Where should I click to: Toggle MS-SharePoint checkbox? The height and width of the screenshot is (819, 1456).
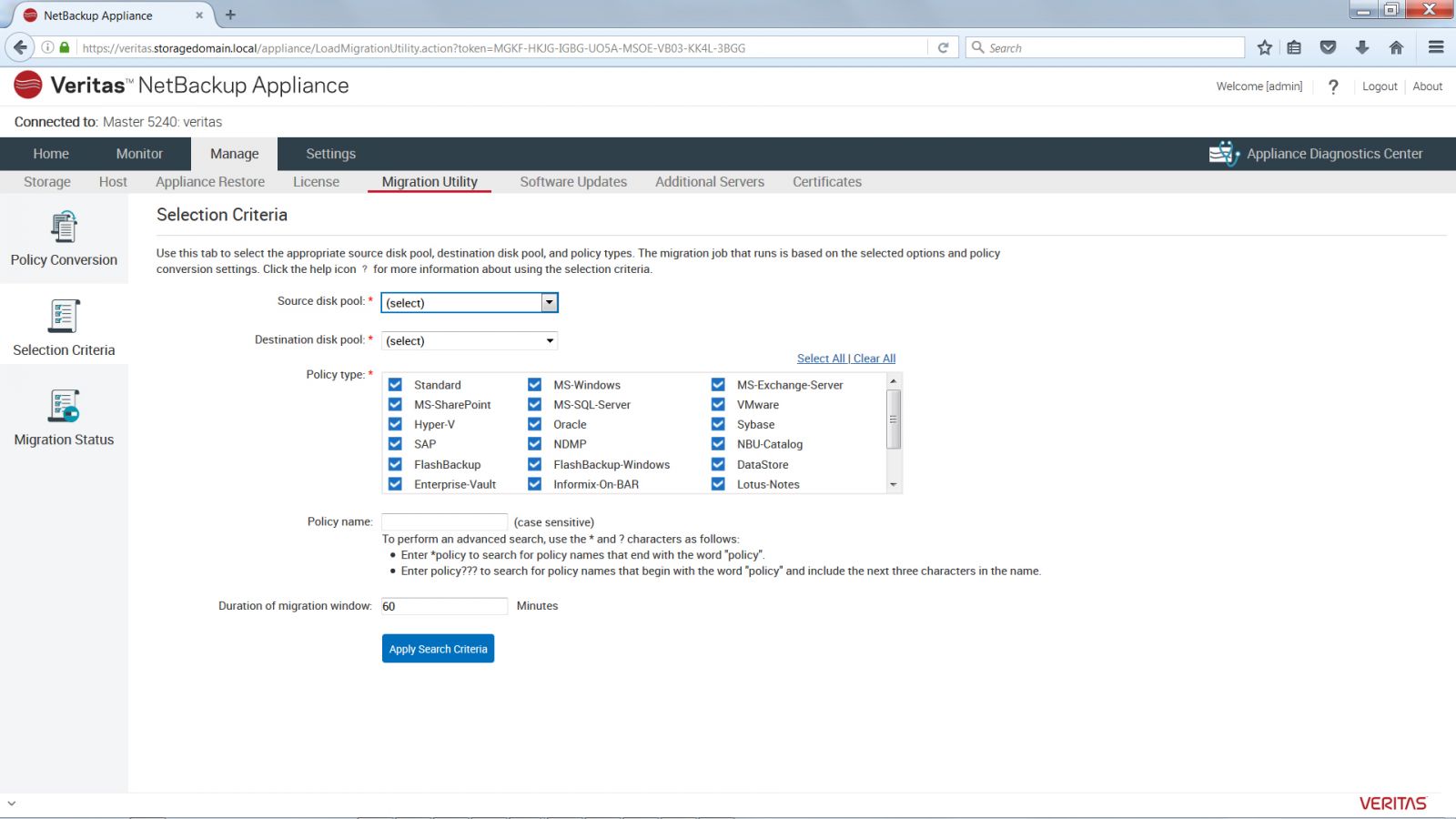[395, 404]
